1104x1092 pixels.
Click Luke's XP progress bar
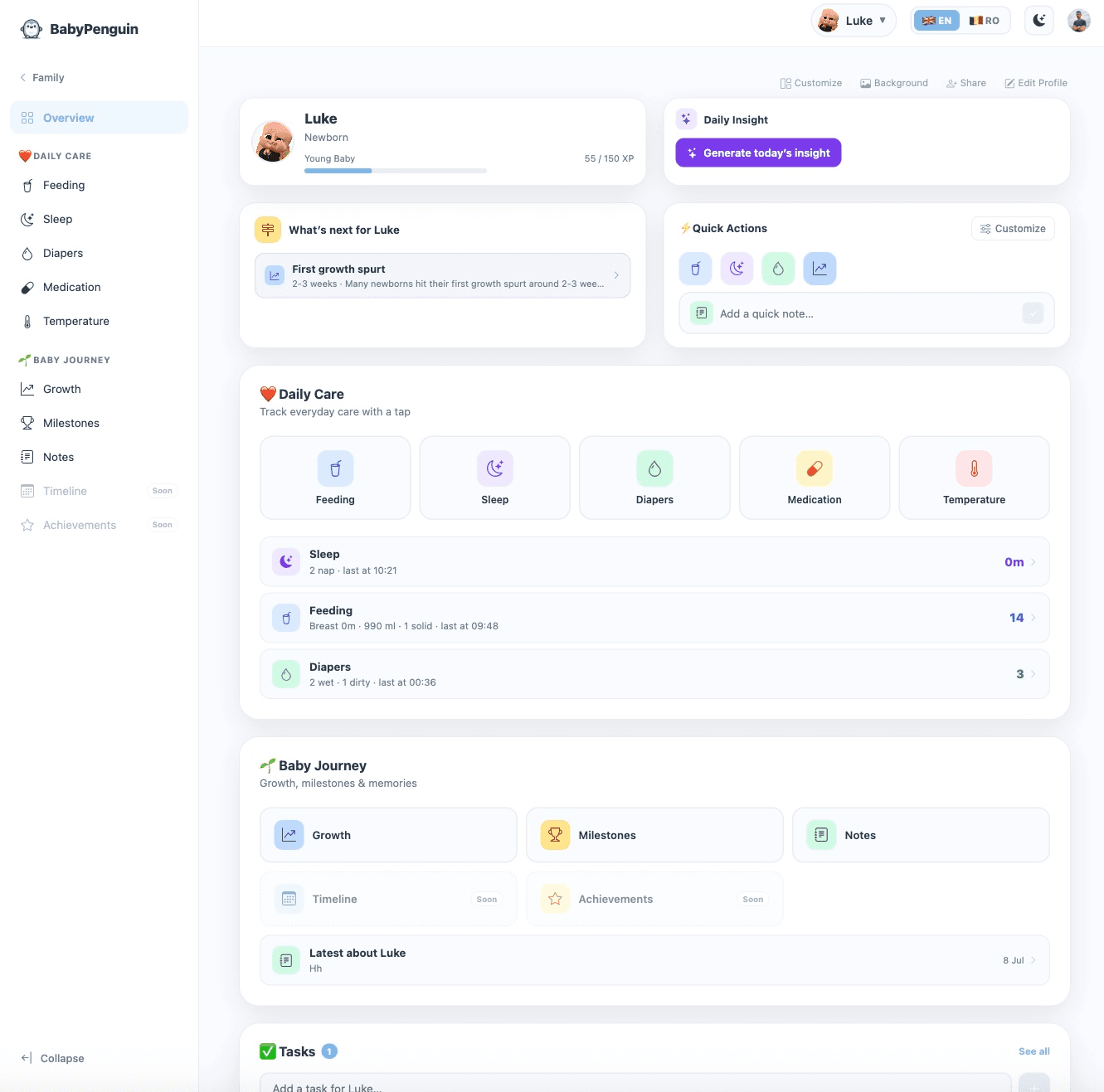(396, 171)
